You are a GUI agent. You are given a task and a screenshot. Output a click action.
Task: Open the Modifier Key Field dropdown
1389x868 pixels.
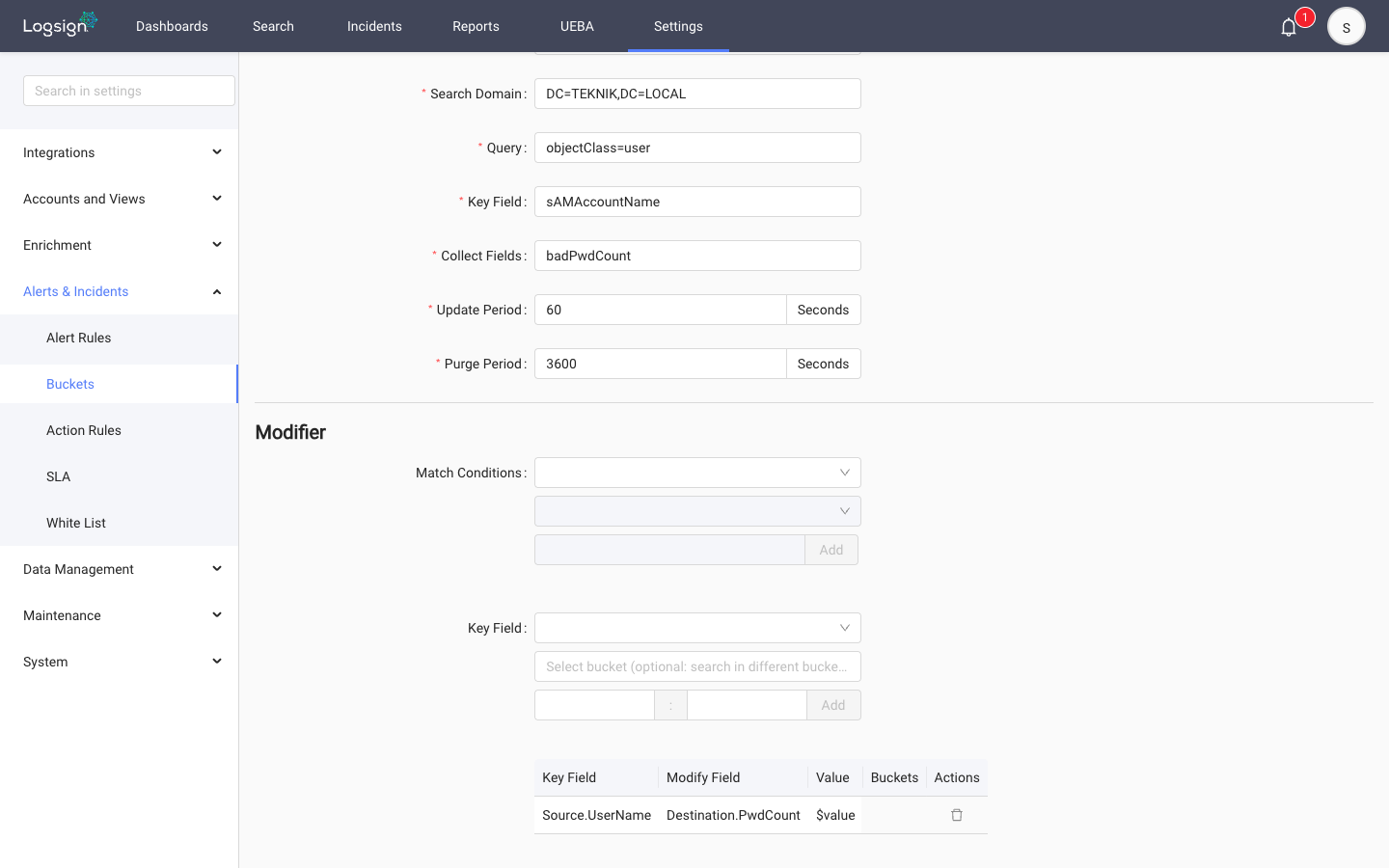(x=697, y=628)
